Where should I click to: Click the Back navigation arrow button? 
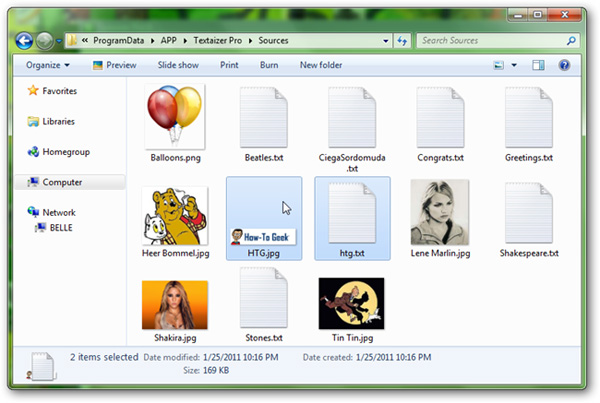[24, 41]
